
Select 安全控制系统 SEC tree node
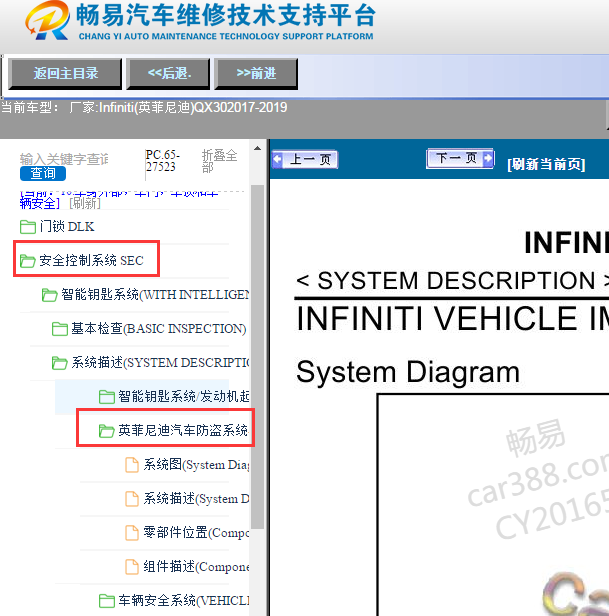pyautogui.click(x=91, y=260)
